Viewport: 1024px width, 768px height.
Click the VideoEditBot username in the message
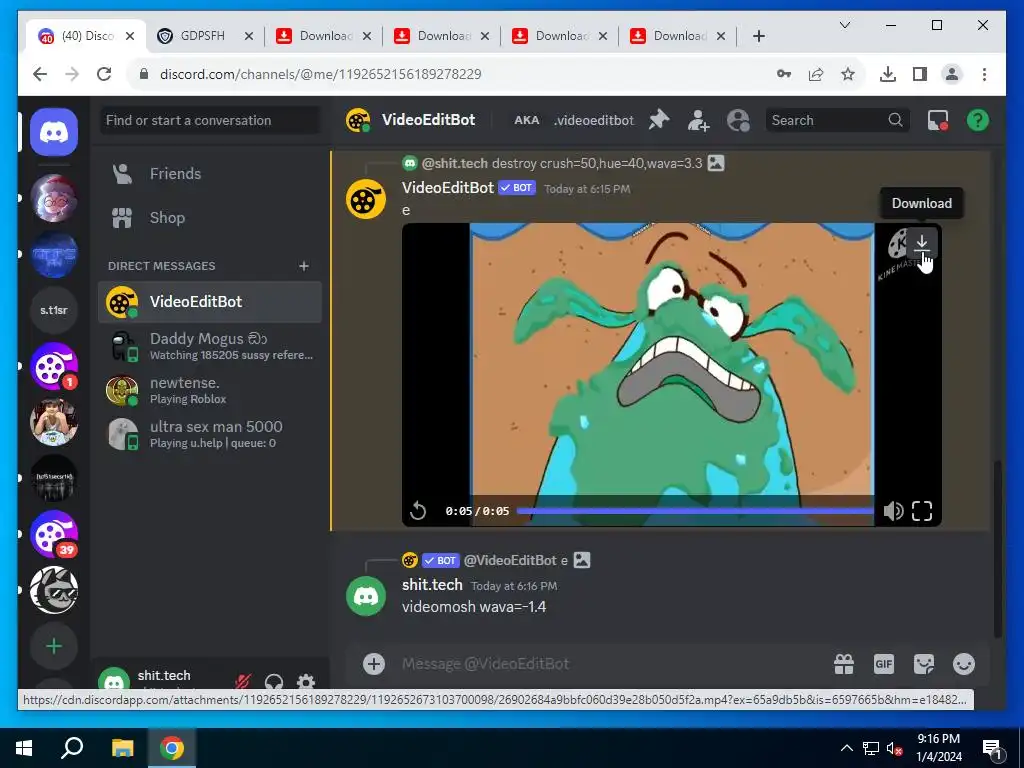tap(447, 188)
